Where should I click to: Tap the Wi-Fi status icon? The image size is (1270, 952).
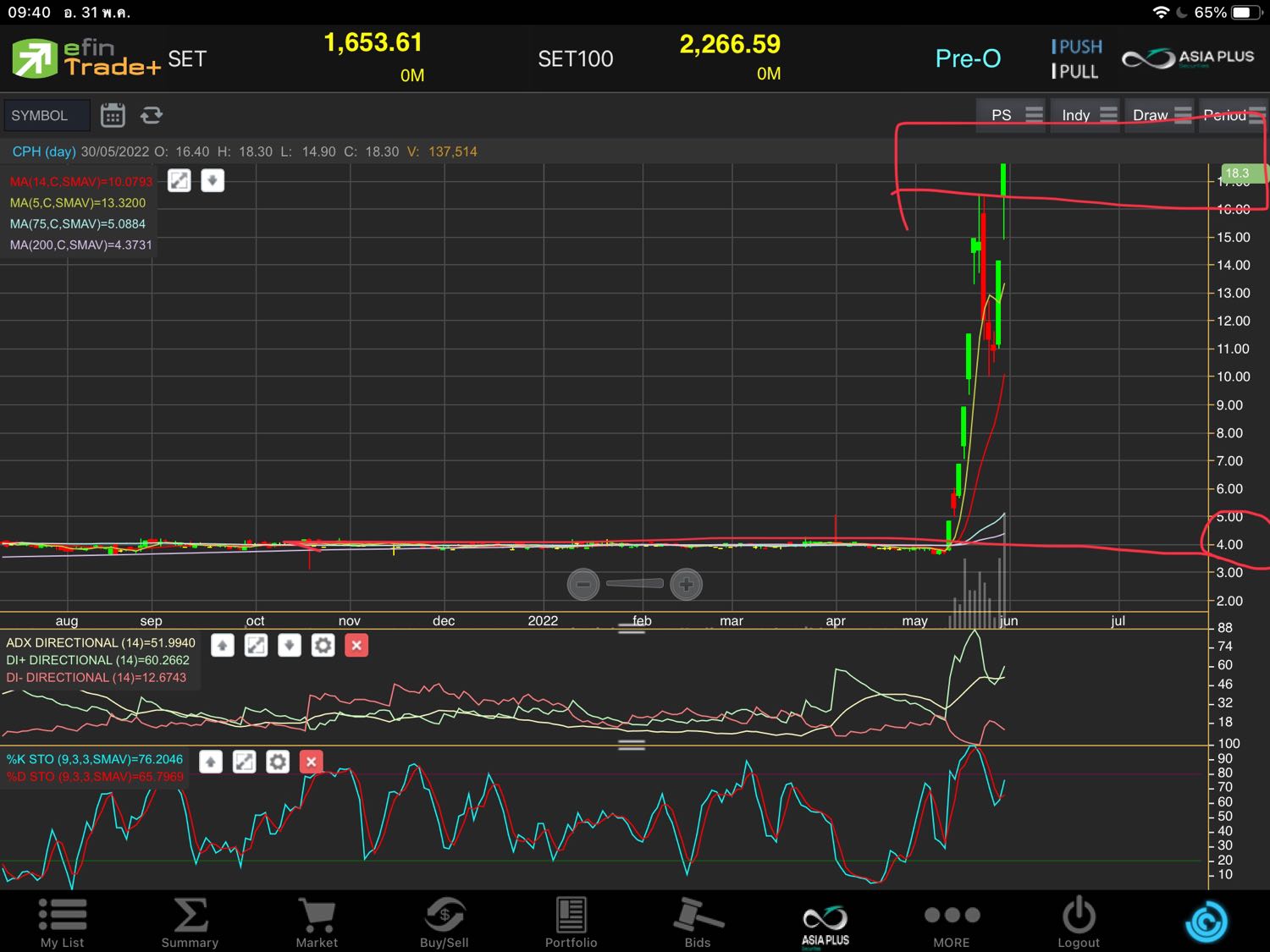tap(1161, 13)
